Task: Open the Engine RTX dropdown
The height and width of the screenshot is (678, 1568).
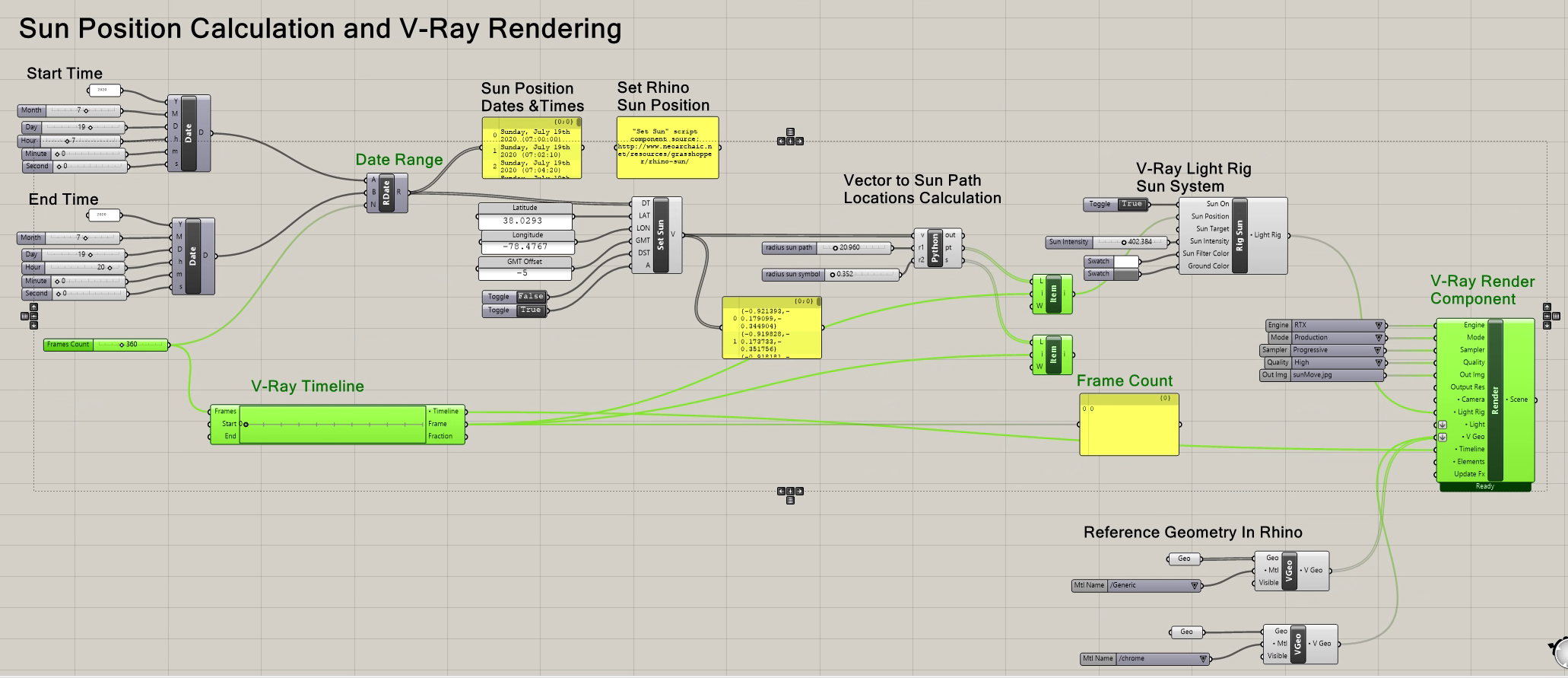Action: 1337,325
